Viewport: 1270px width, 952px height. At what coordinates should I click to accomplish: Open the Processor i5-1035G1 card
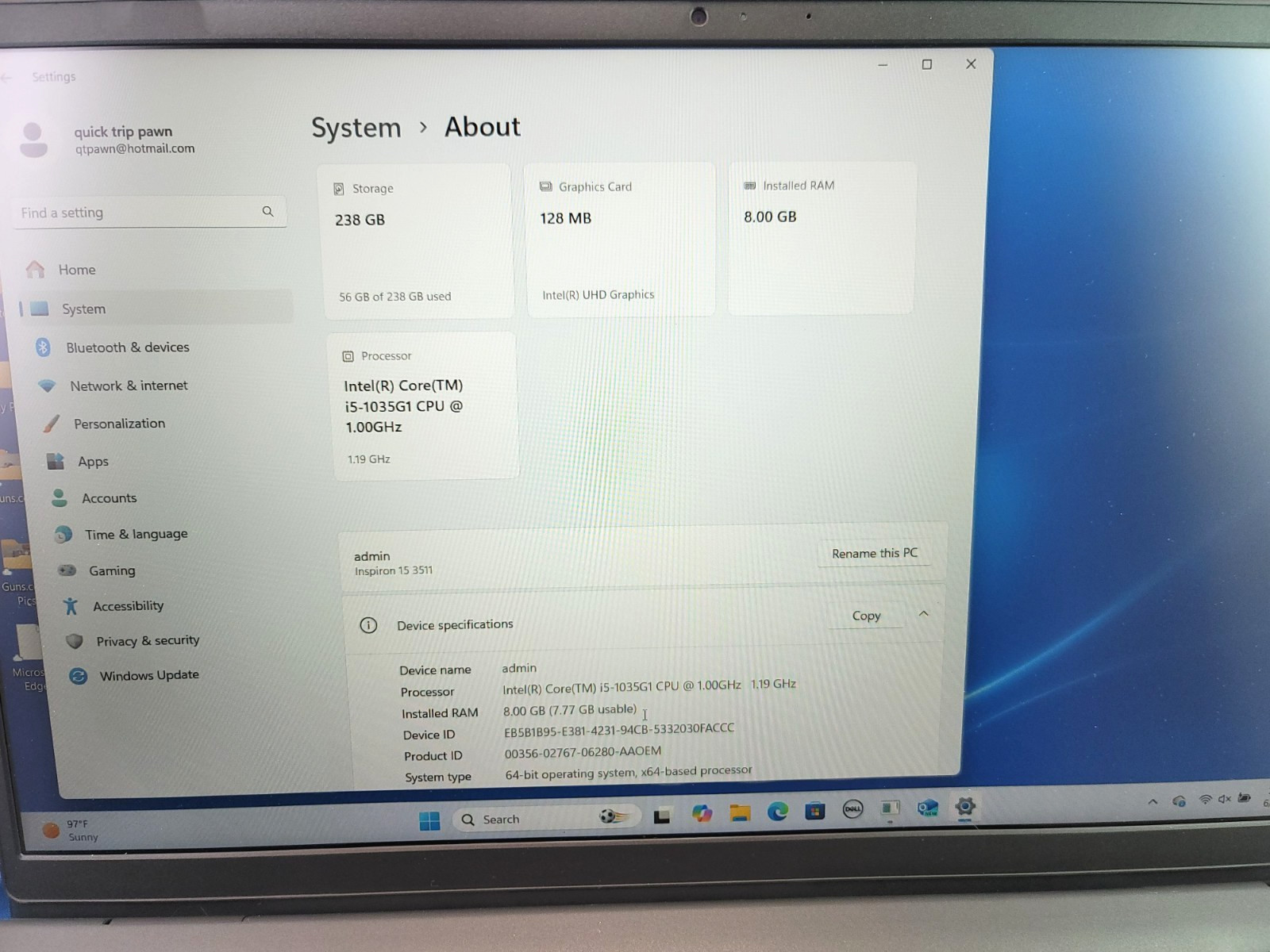tap(423, 405)
